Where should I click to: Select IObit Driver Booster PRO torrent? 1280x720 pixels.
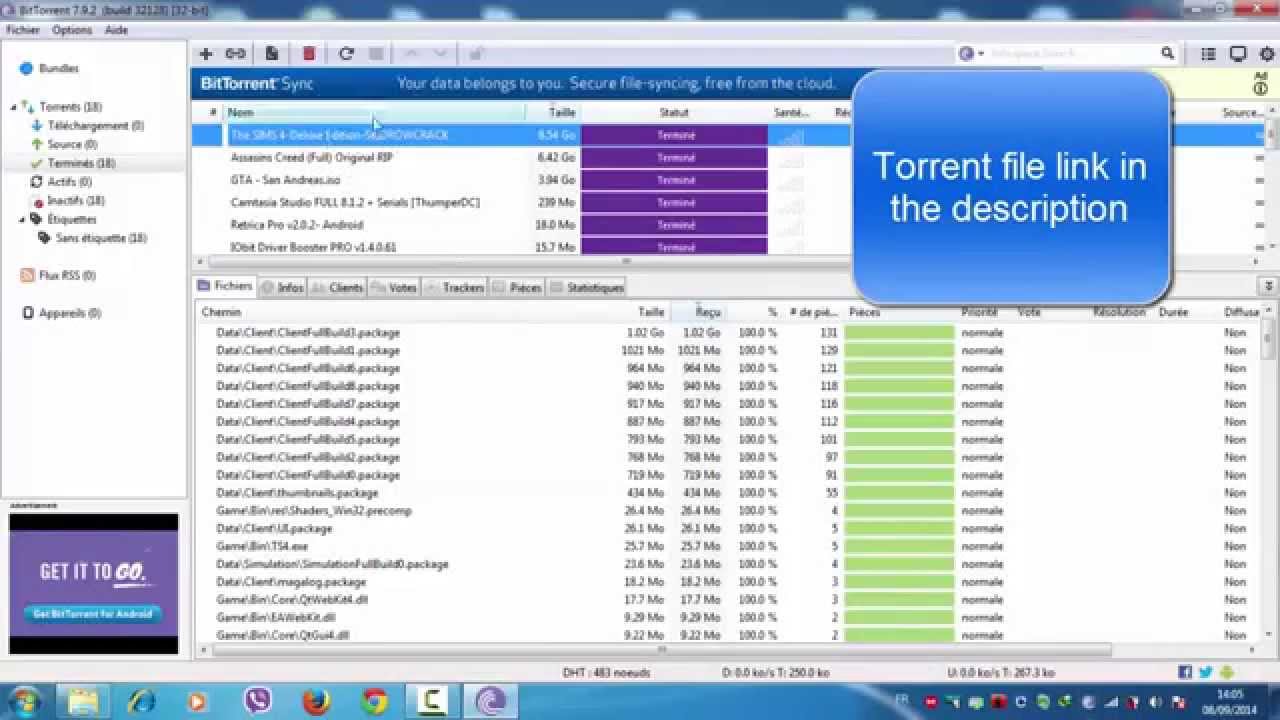pos(313,247)
